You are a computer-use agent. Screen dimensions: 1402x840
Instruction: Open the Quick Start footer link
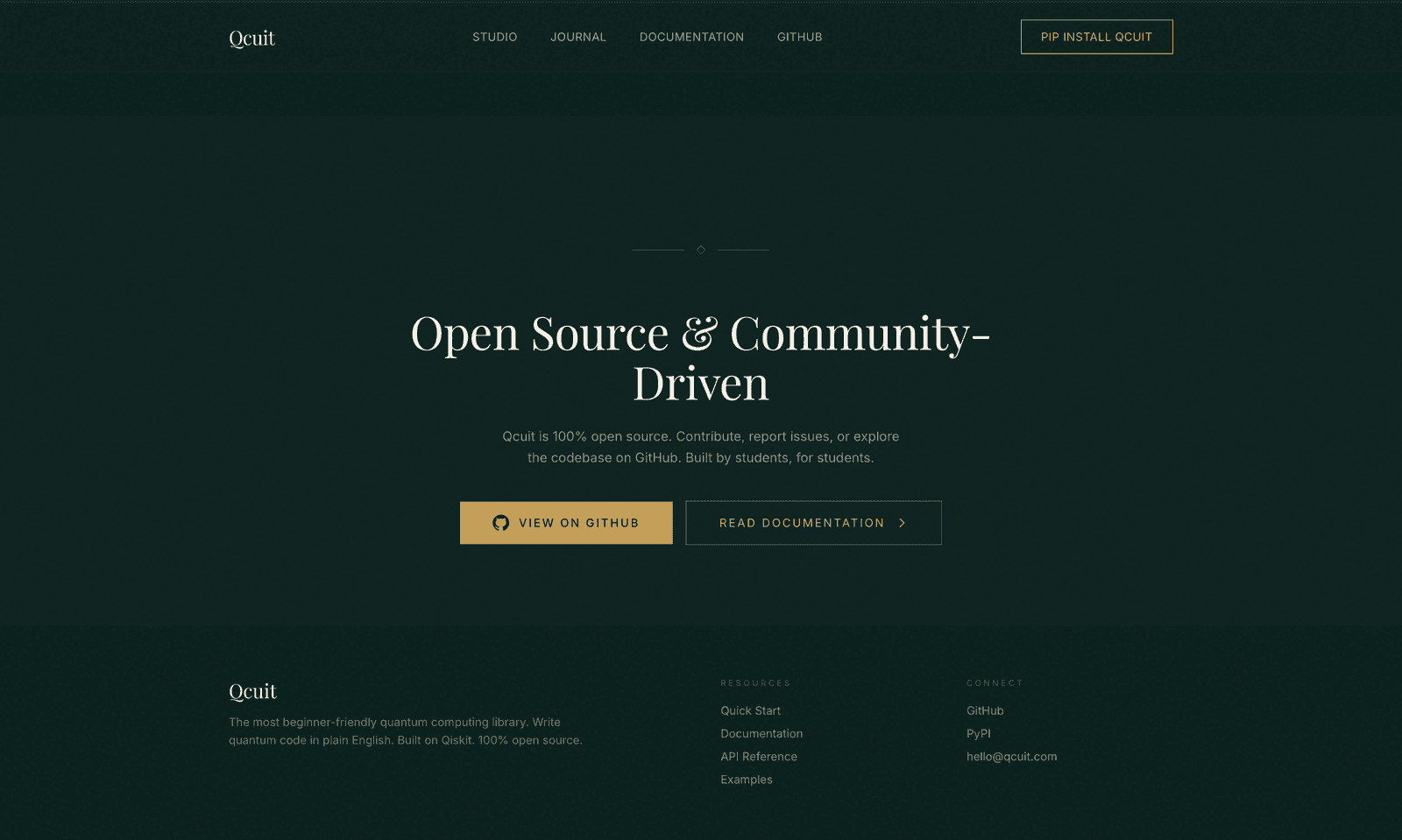click(x=750, y=710)
